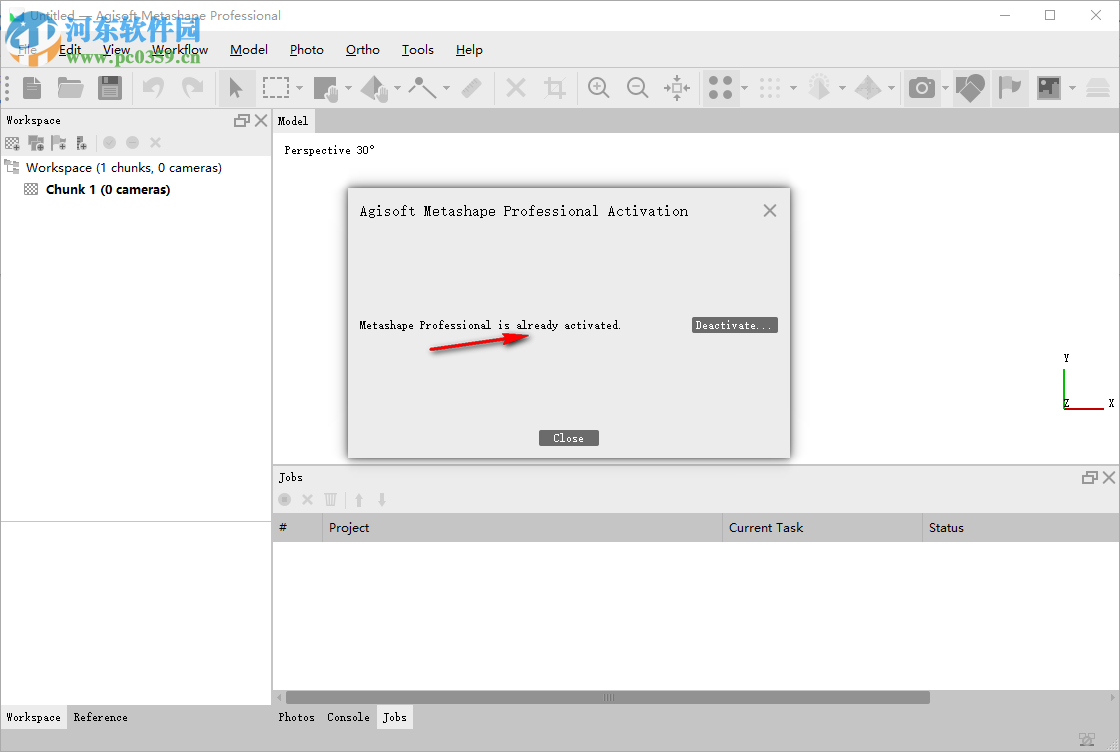
Task: Activate the Zoom In magnifier tool
Action: 598,87
